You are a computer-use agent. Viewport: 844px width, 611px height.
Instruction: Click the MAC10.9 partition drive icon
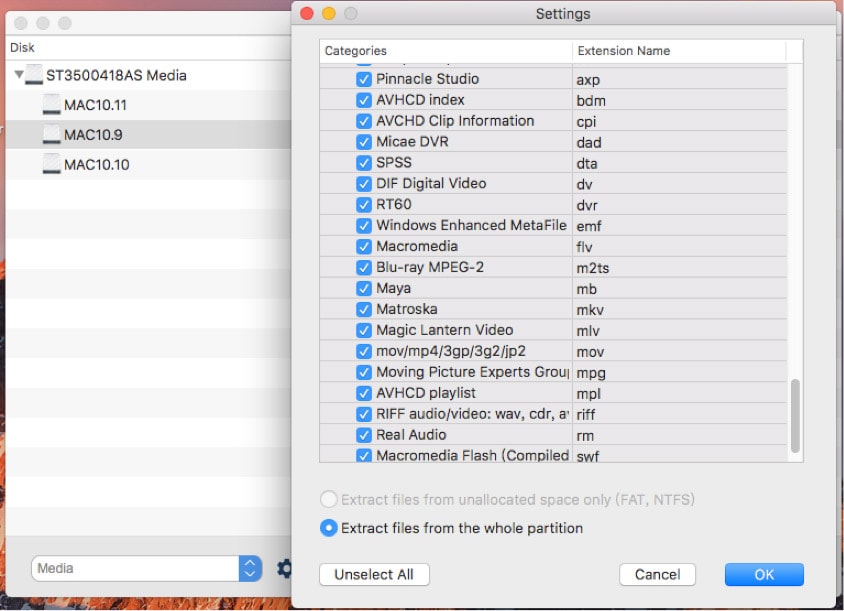point(52,135)
